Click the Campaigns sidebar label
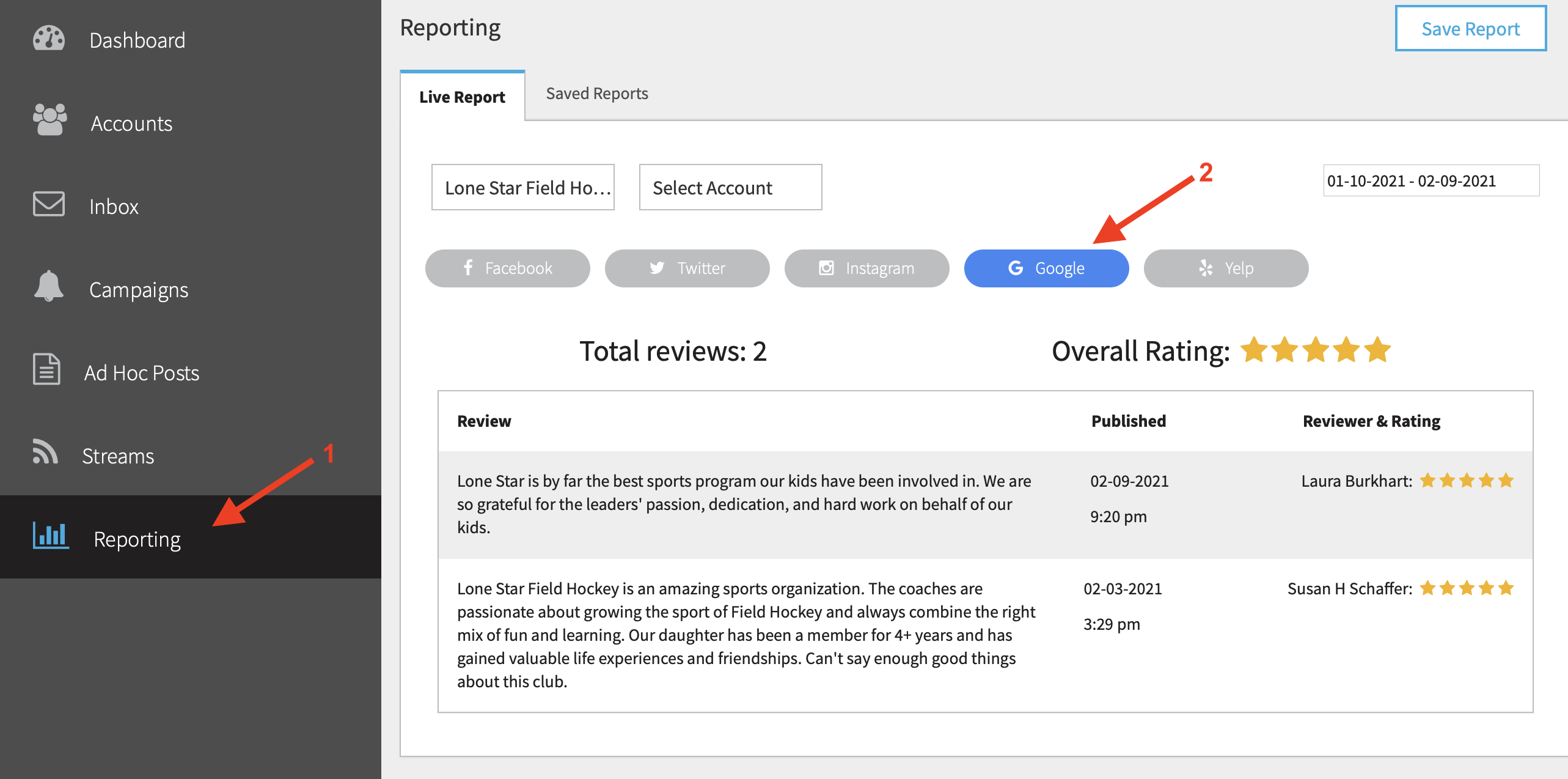The image size is (1568, 779). coord(139,290)
